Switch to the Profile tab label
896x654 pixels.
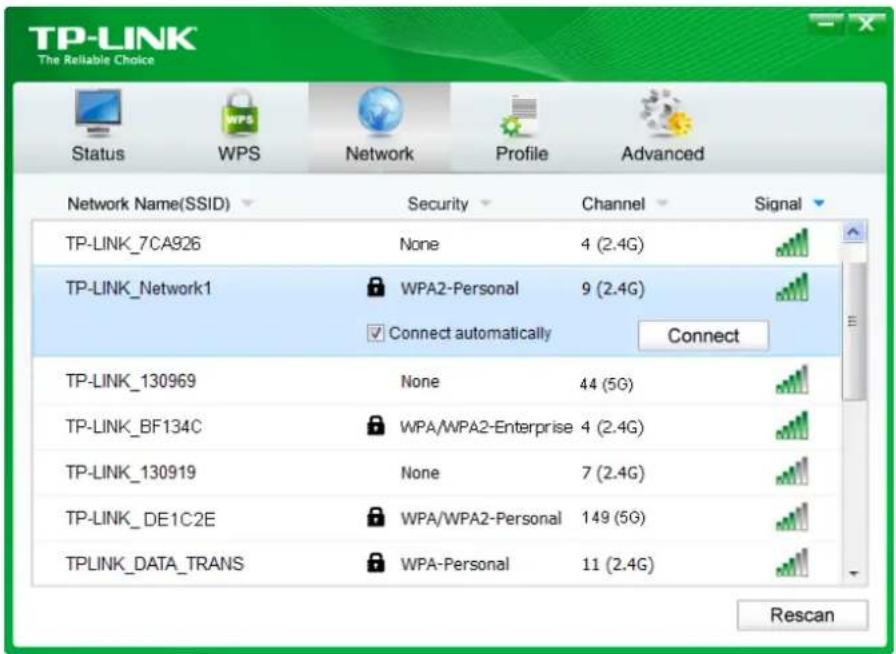coord(522,153)
